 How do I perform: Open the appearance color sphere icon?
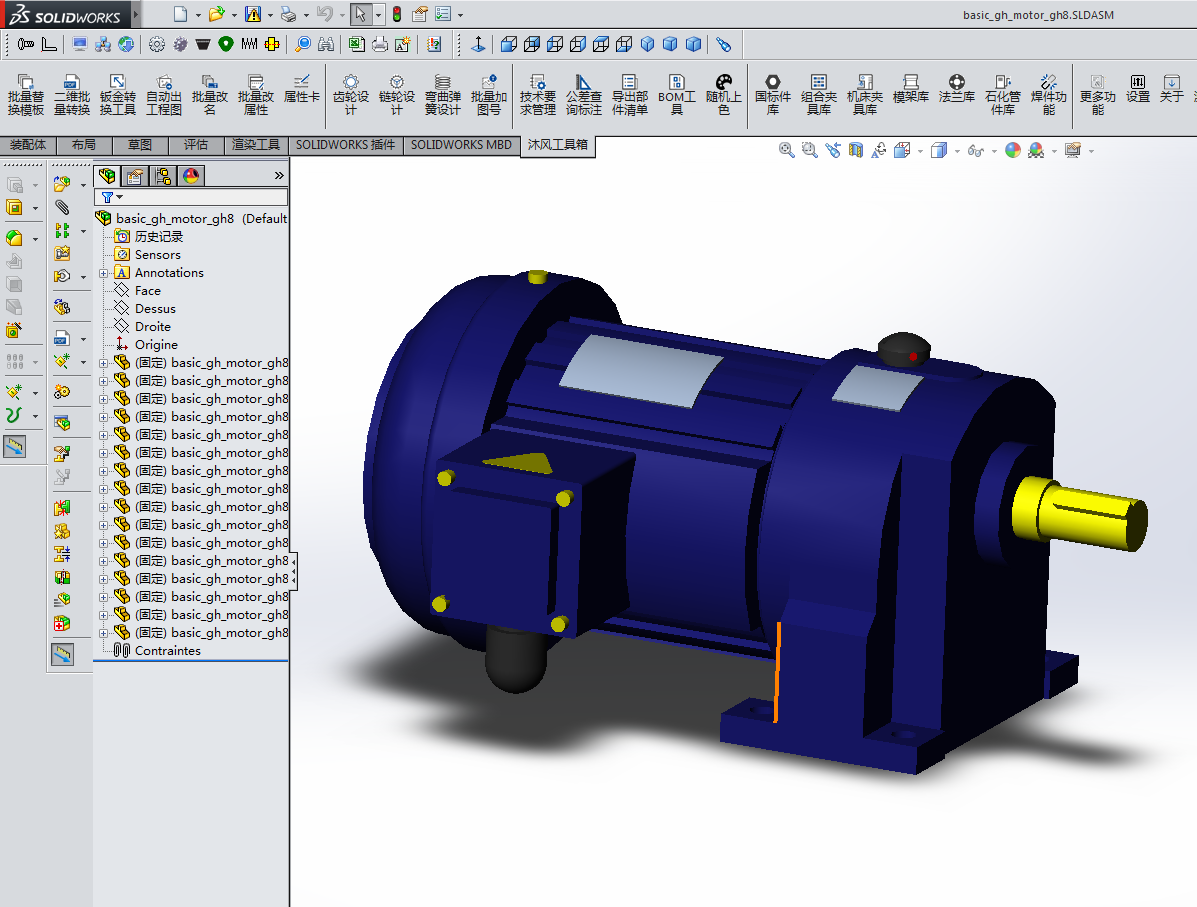coord(1012,150)
